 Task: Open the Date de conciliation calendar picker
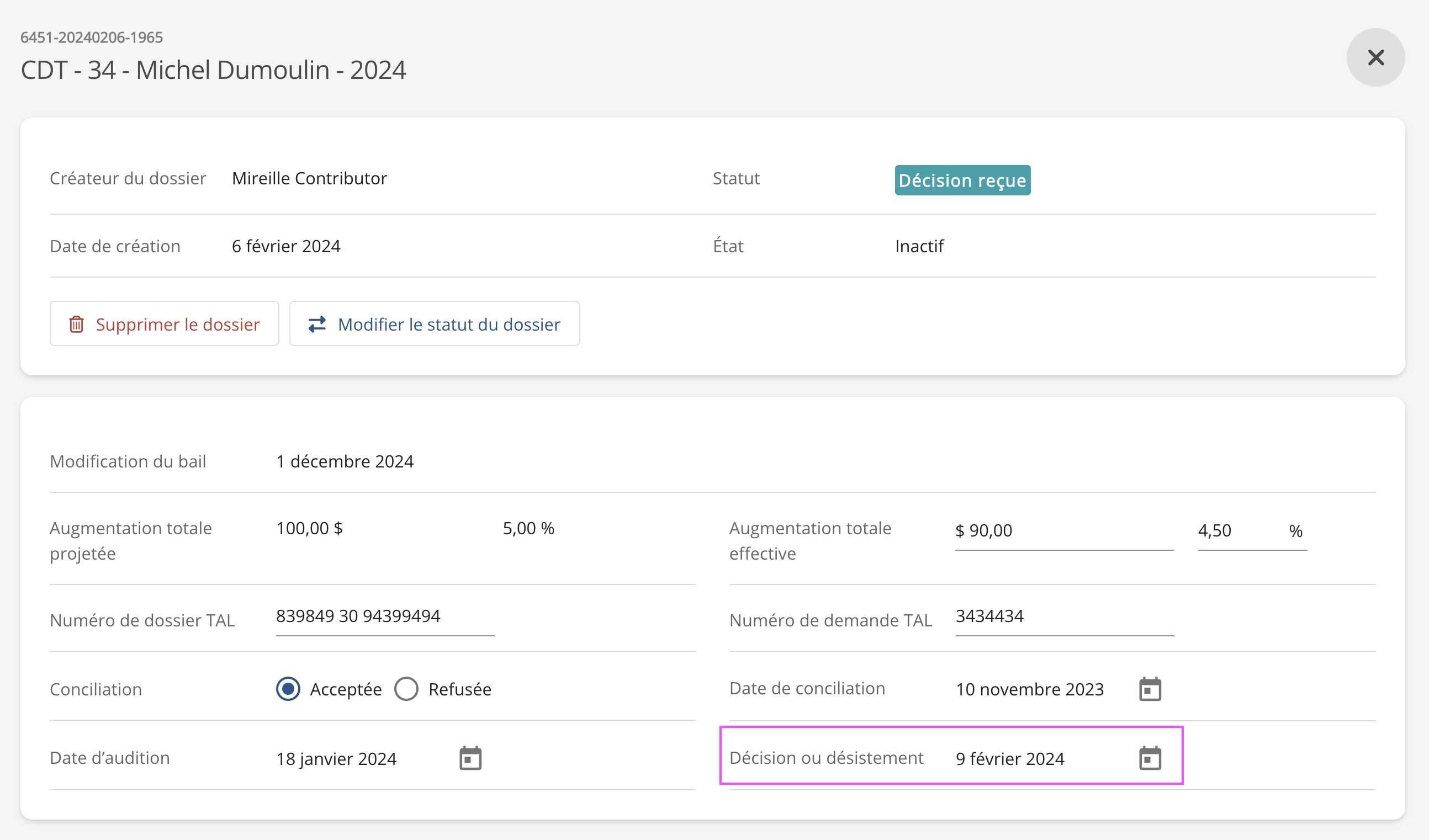coord(1150,689)
